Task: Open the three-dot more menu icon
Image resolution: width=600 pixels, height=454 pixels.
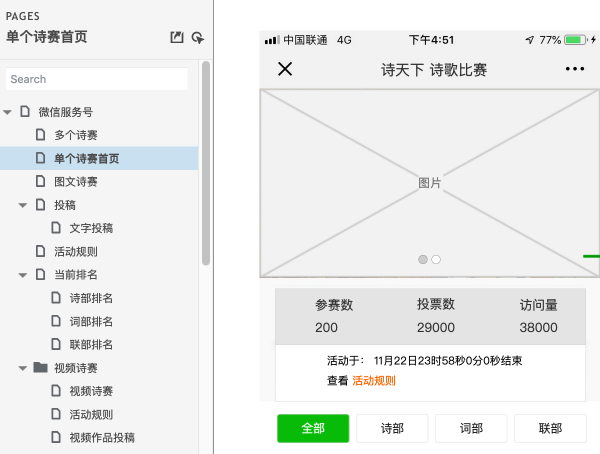Action: (574, 69)
